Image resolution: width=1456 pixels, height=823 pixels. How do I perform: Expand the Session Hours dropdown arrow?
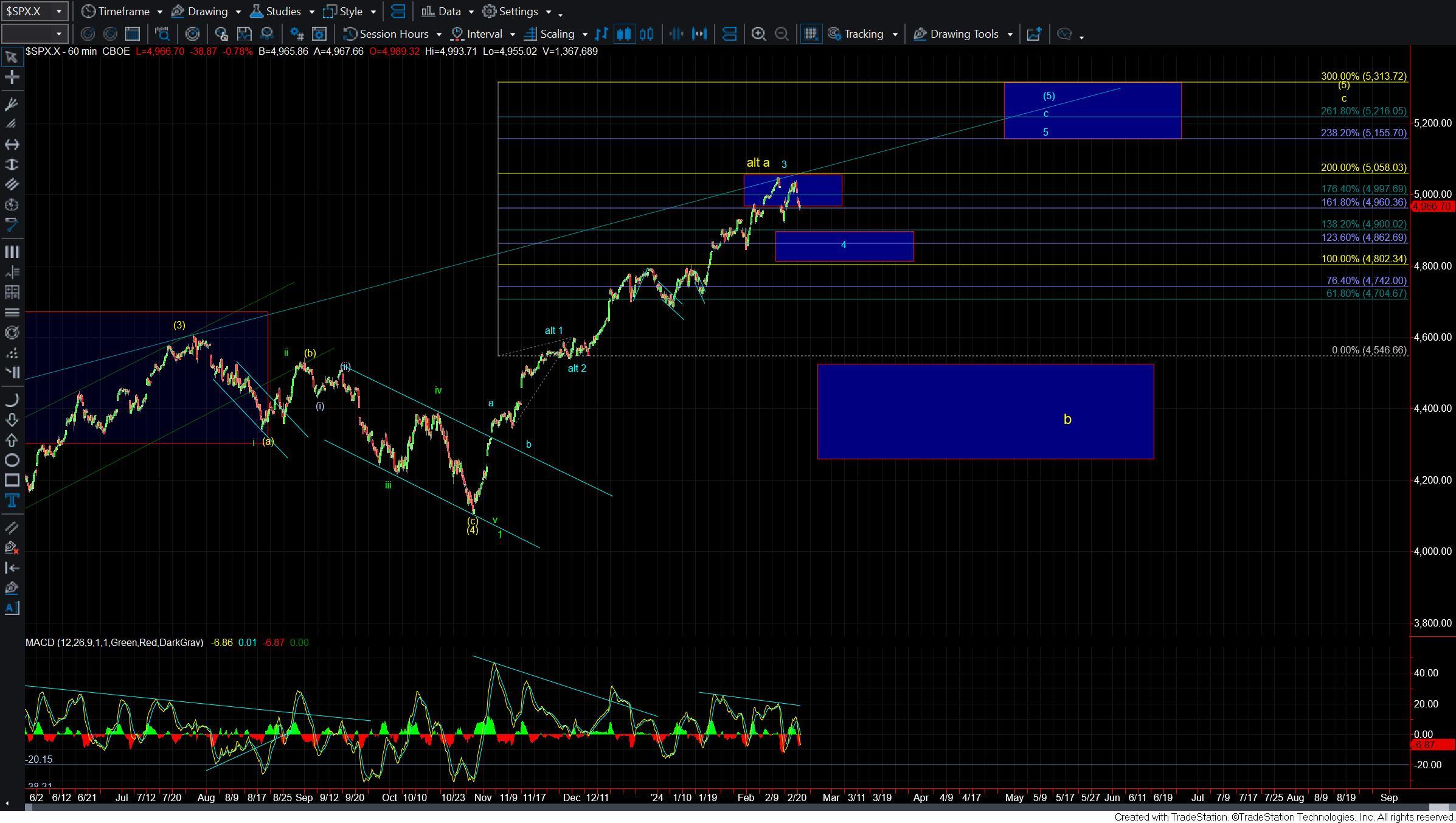(x=439, y=35)
